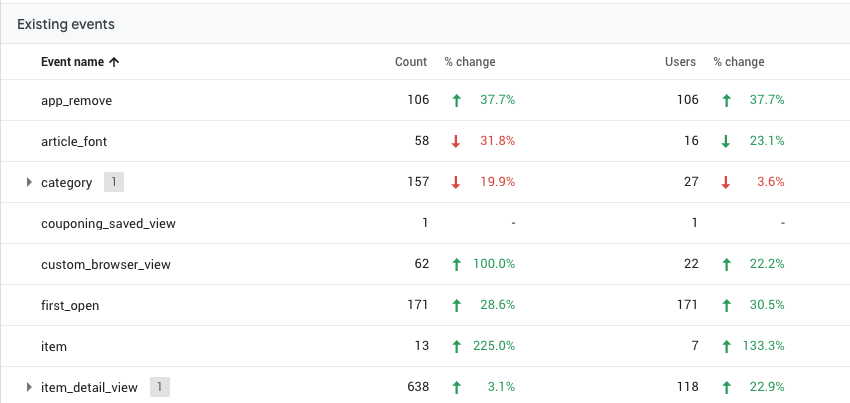Click the Existing events section title
The height and width of the screenshot is (403, 850).
click(65, 23)
